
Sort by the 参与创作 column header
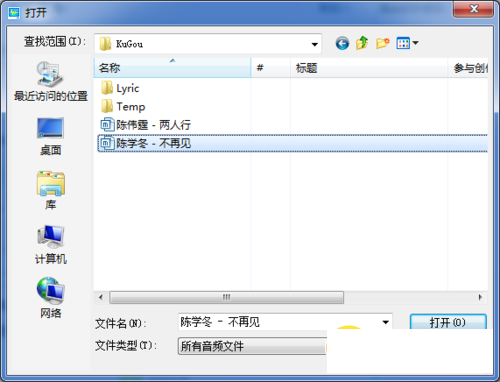coord(468,68)
